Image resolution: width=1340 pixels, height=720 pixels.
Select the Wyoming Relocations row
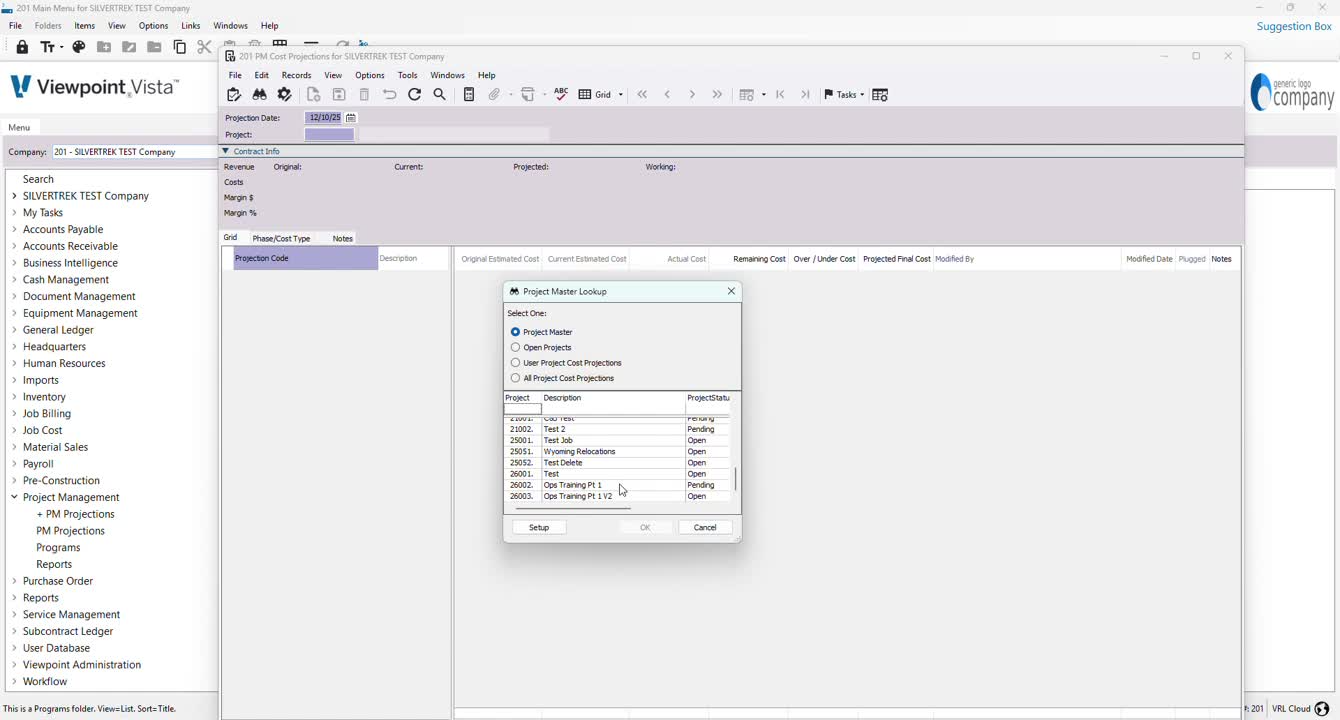tap(616, 452)
